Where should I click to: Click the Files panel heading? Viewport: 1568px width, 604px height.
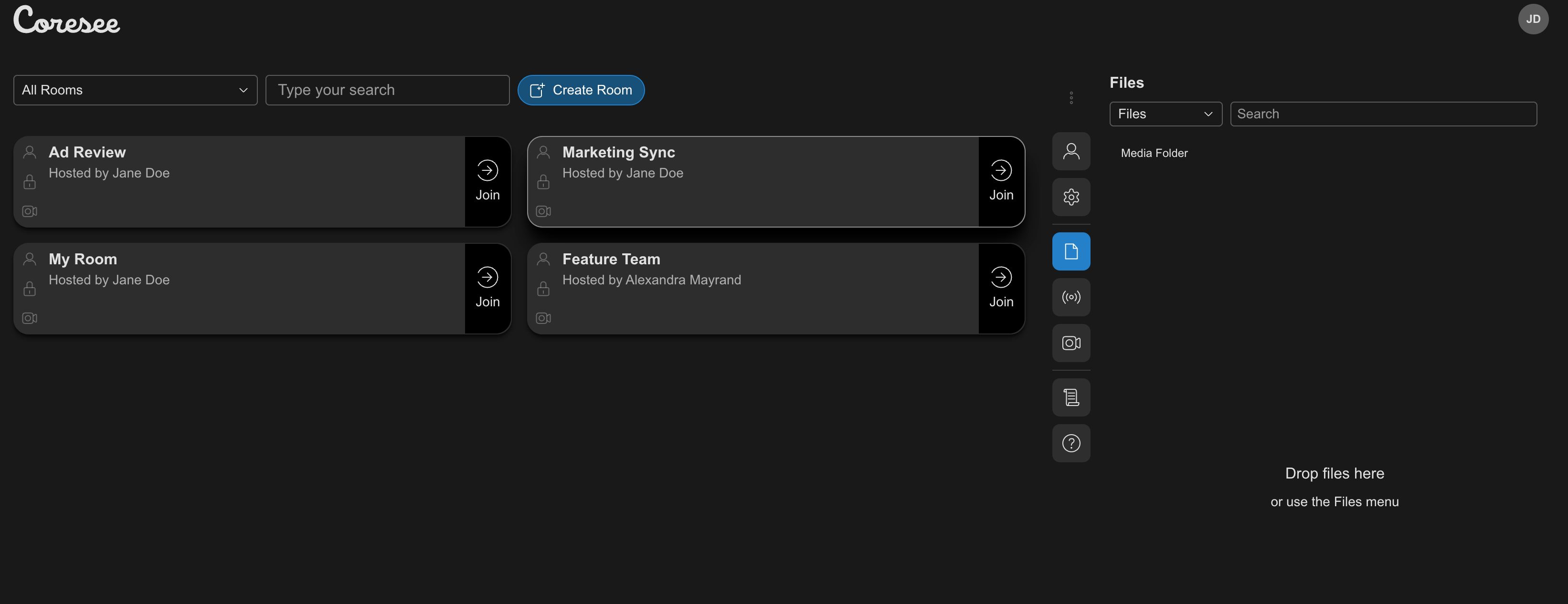pos(1126,83)
